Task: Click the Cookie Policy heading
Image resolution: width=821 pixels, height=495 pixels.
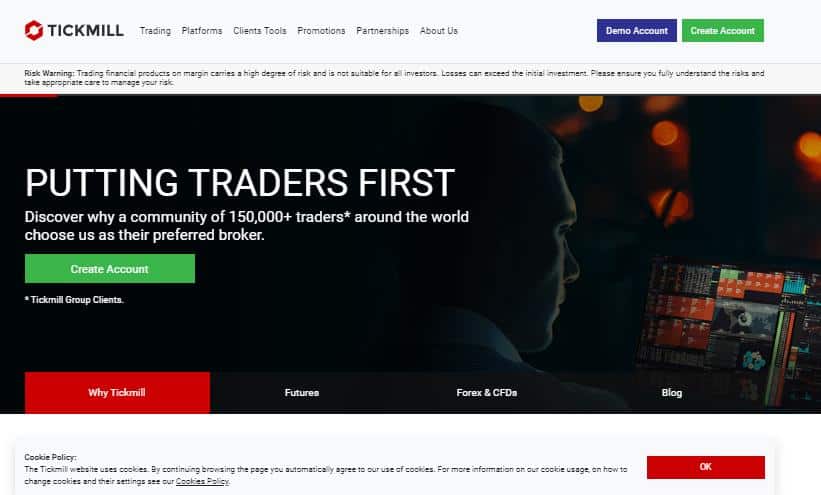Action: 50,457
